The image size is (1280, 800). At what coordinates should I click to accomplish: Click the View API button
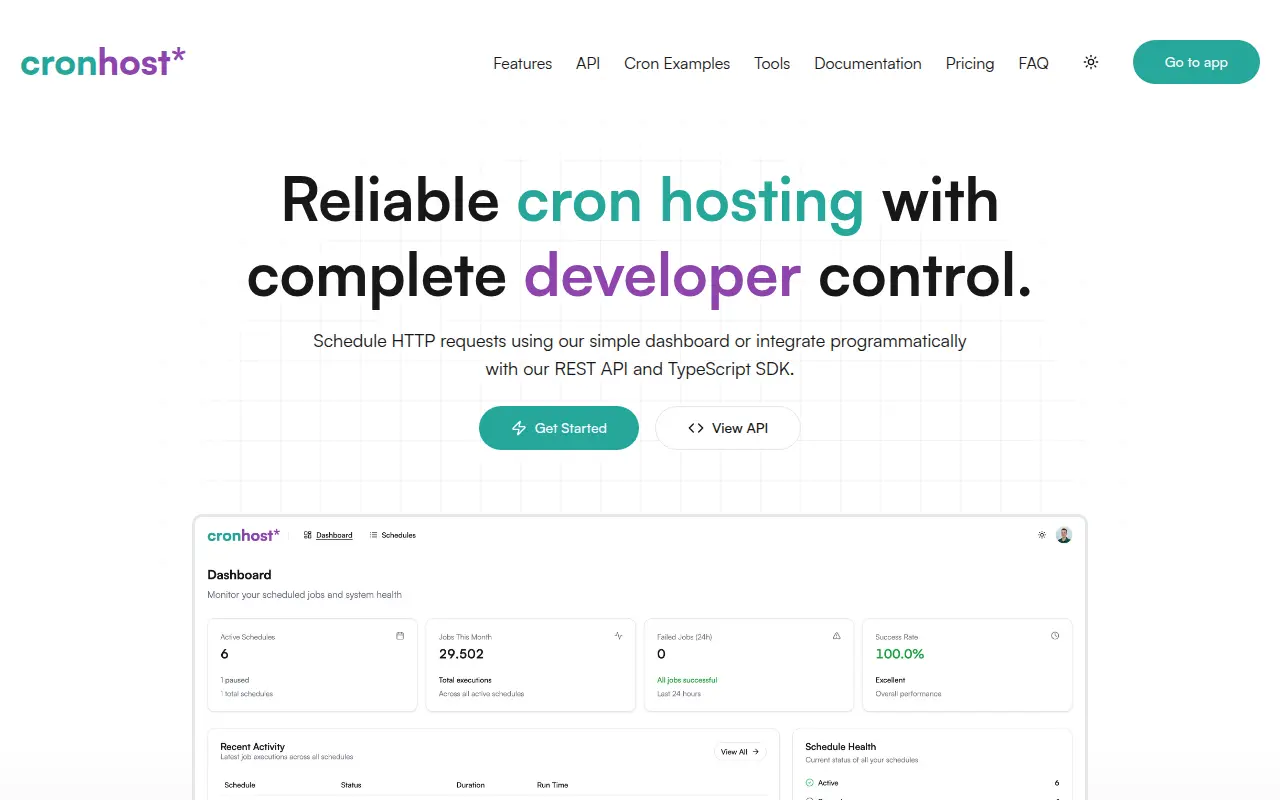(728, 428)
